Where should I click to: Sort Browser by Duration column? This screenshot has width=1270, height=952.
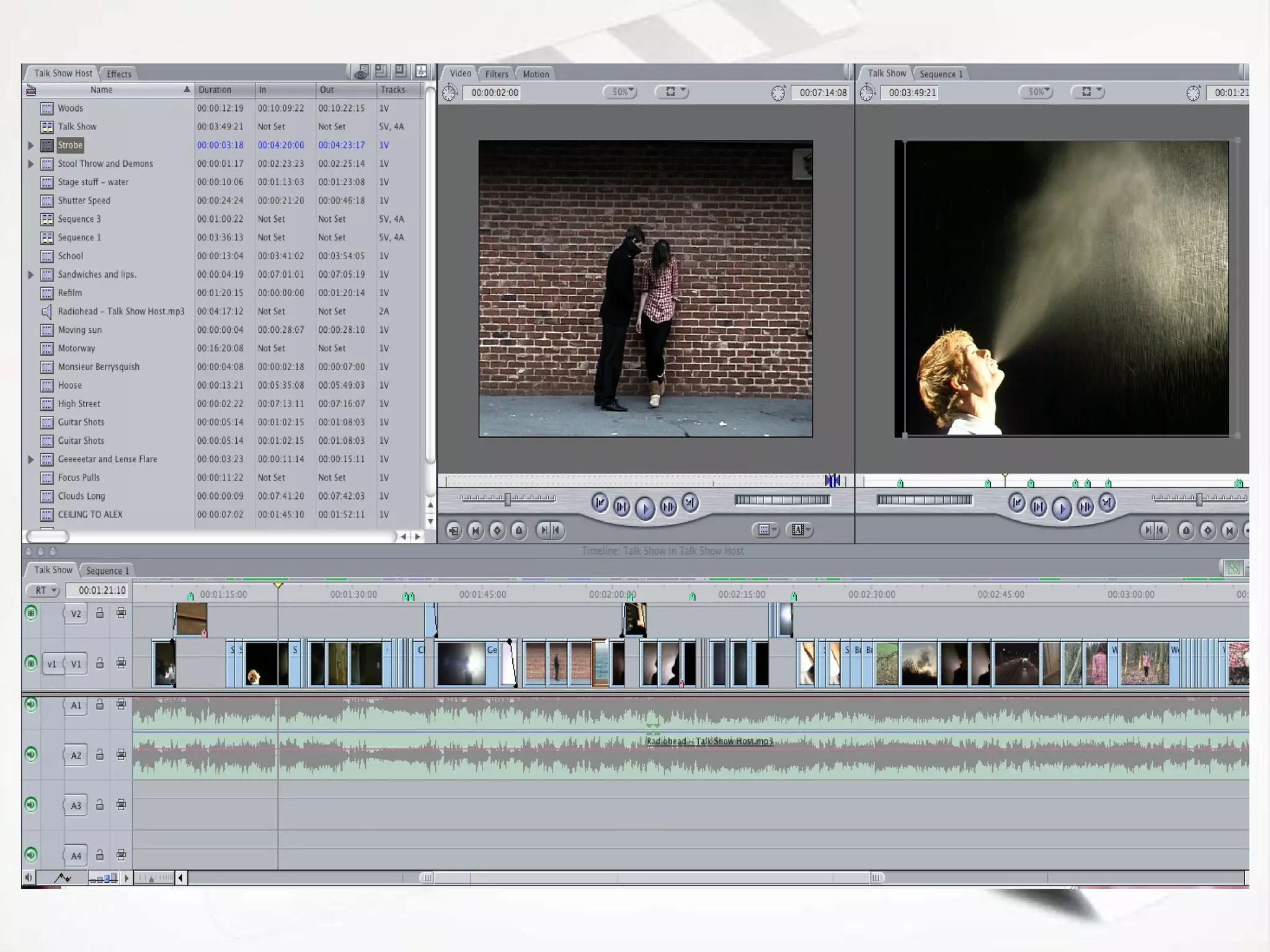(224, 90)
